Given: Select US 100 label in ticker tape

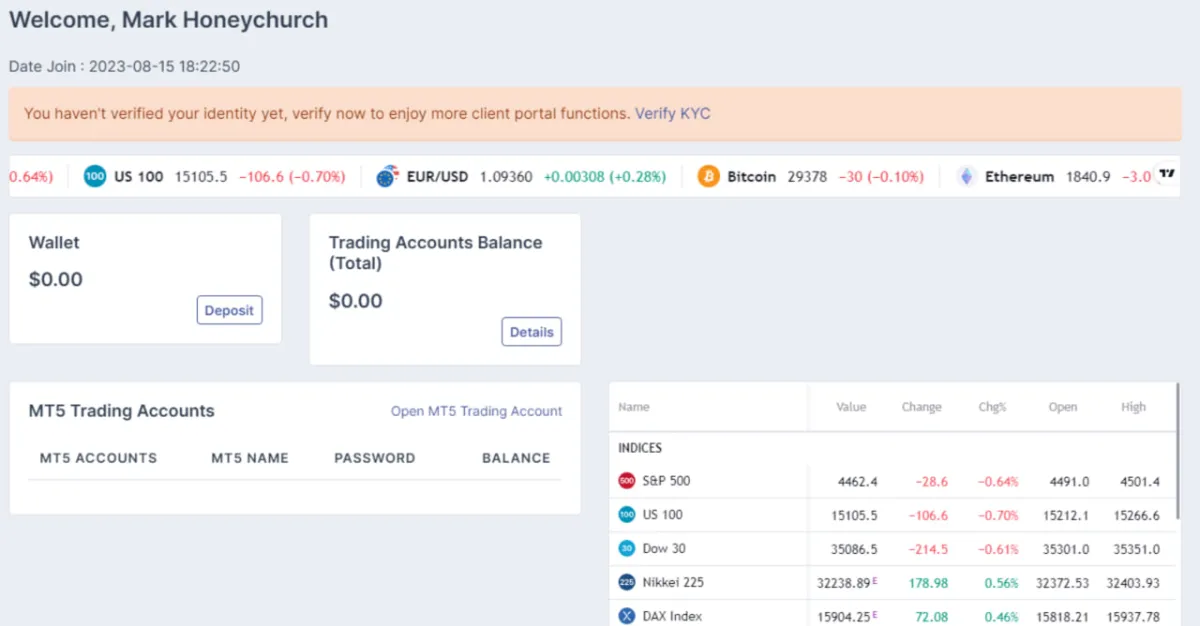Looking at the screenshot, I should 139,177.
